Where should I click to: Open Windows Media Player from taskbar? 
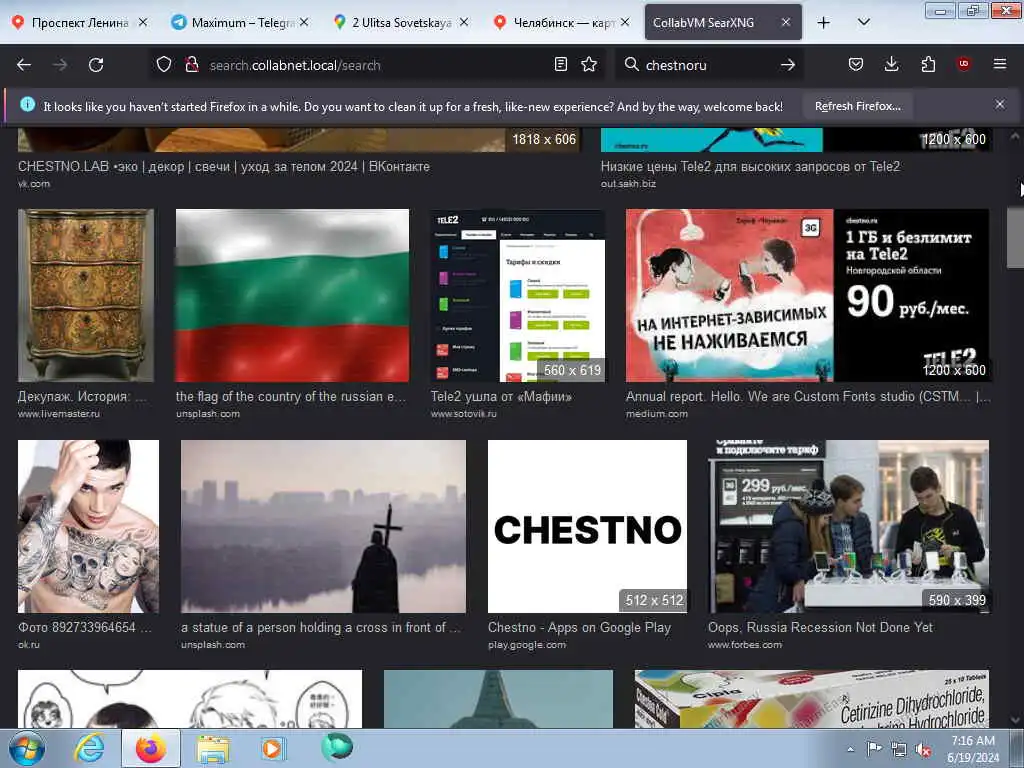272,748
